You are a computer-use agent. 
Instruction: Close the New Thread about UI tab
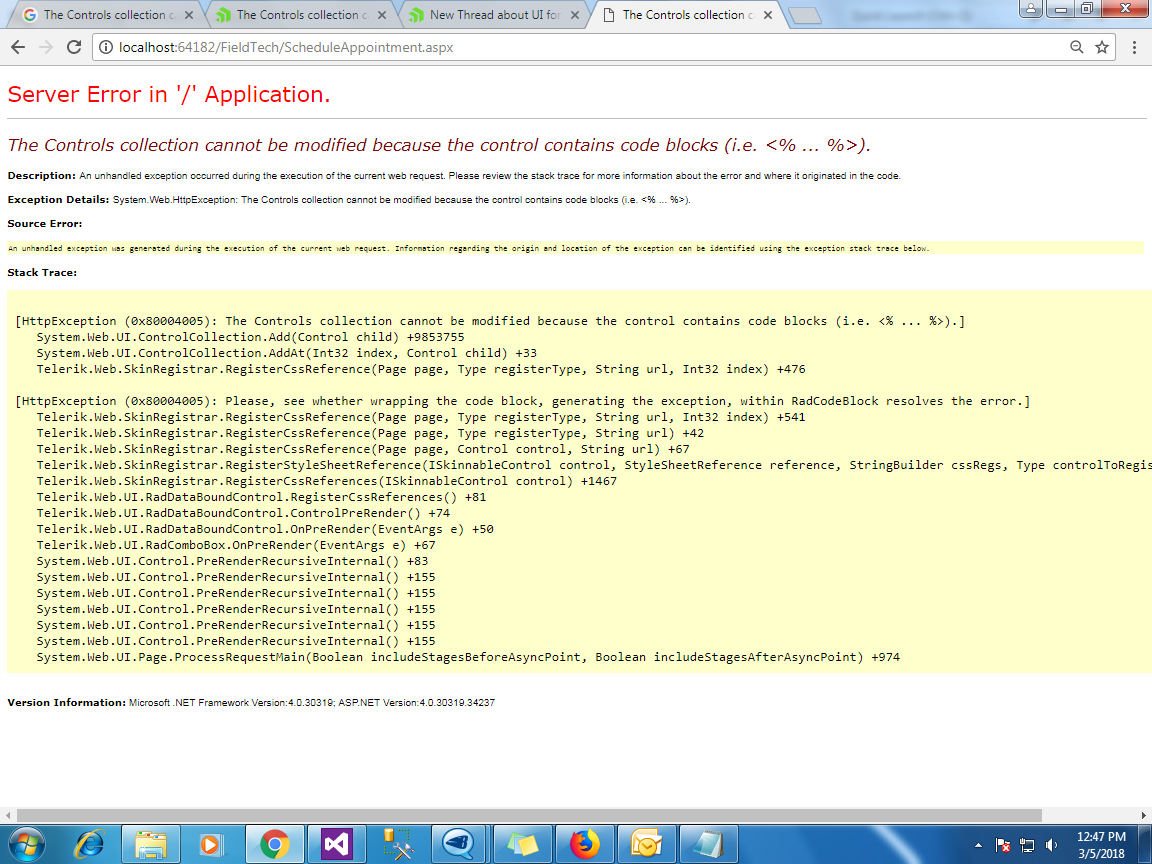click(575, 15)
